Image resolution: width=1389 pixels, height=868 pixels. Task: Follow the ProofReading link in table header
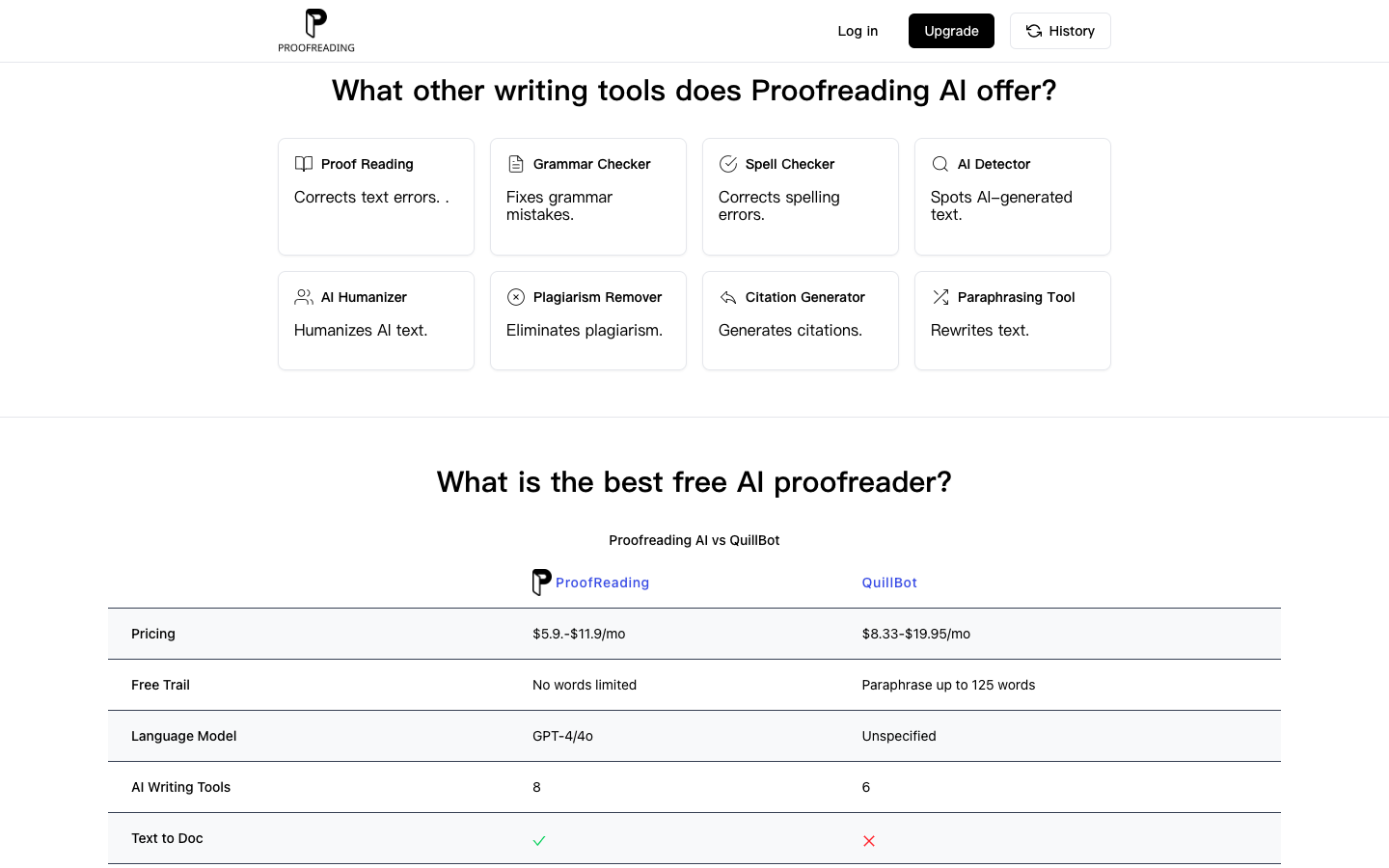[602, 583]
